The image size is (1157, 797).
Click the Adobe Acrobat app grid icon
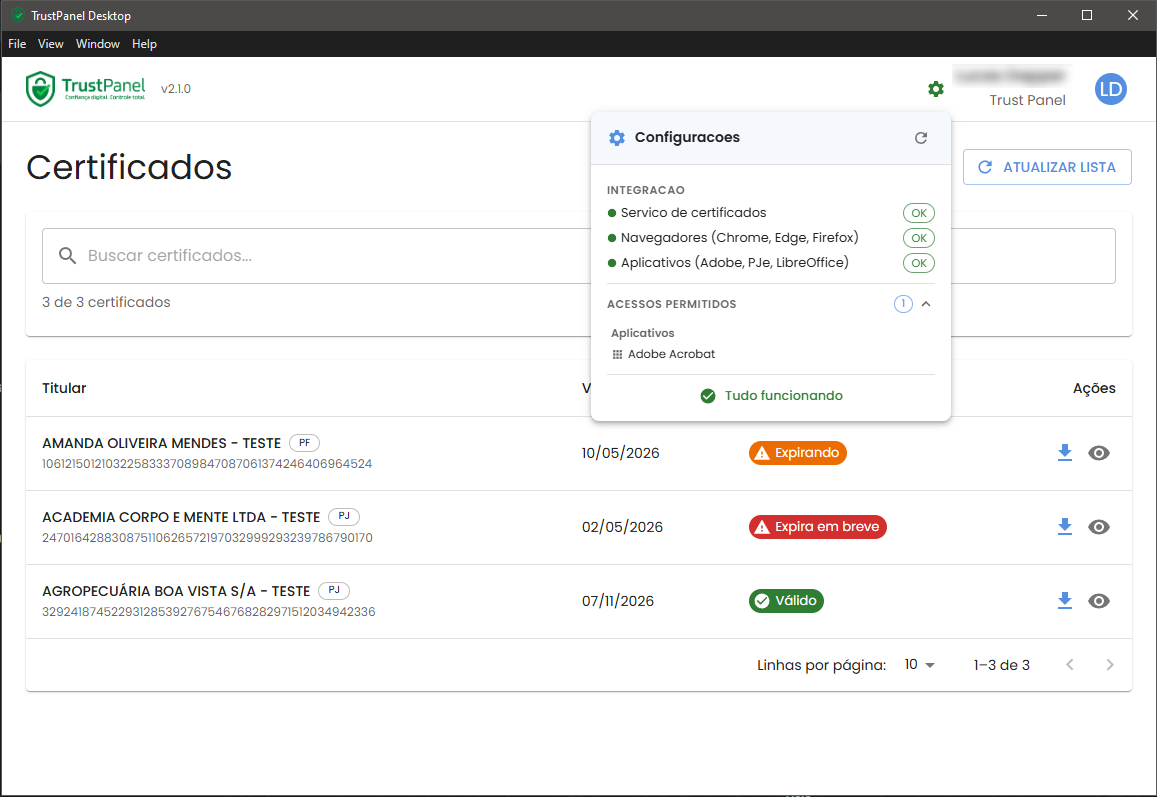(x=618, y=354)
